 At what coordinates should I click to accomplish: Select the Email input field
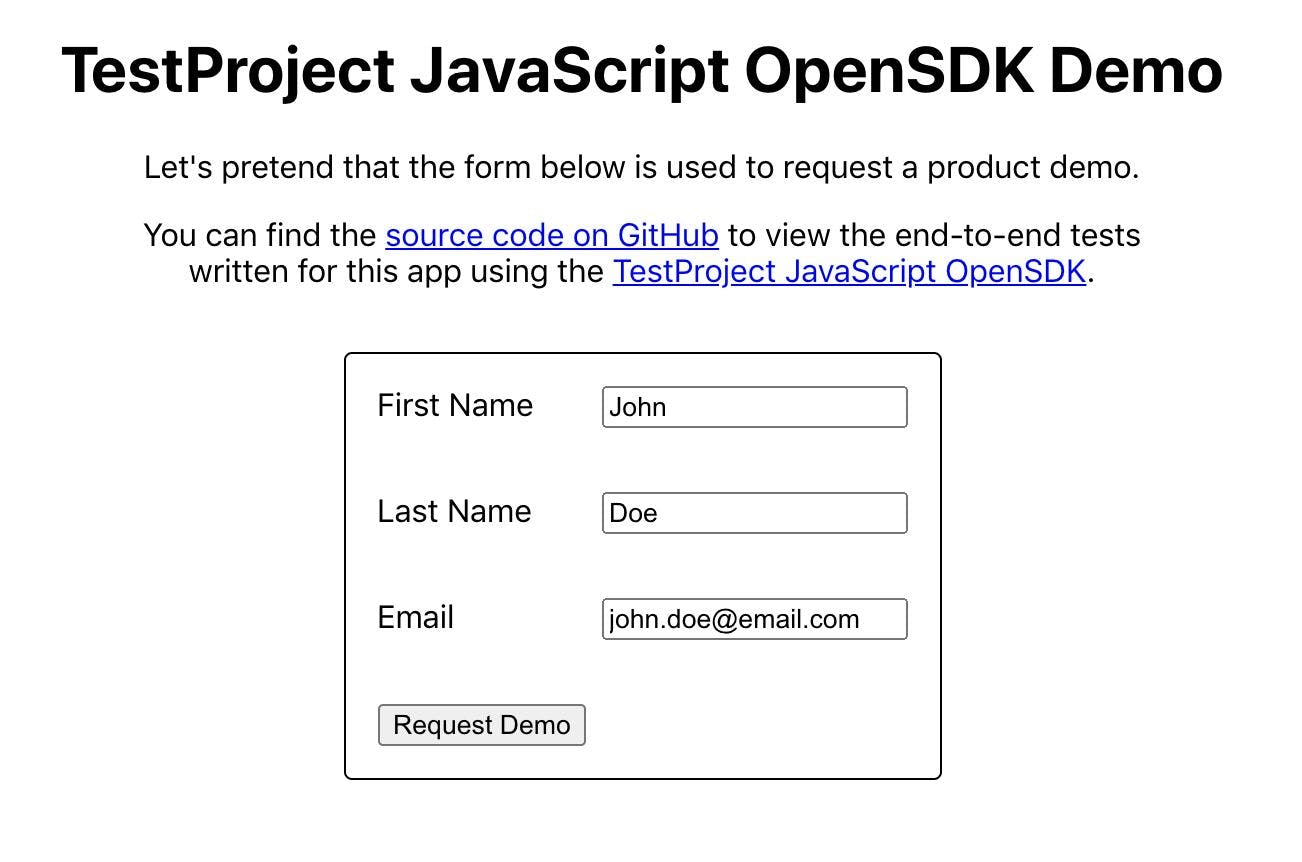click(754, 619)
